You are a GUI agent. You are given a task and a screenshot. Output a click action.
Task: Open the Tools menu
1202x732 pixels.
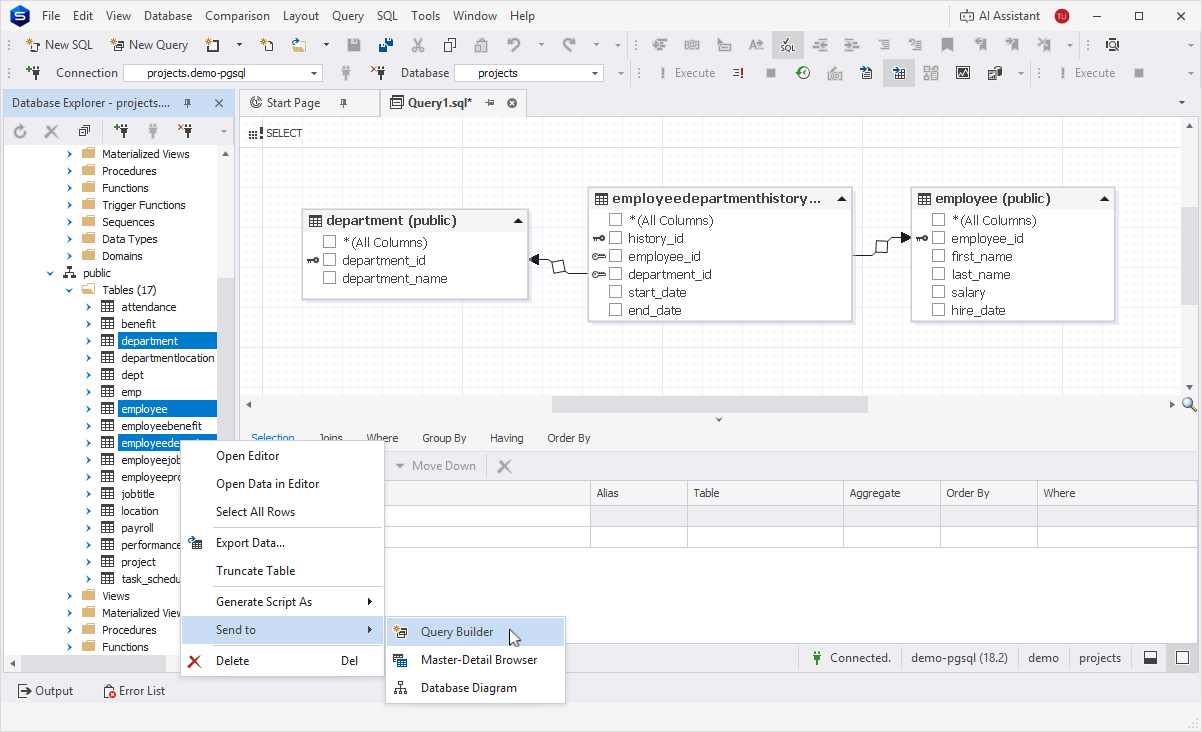pos(425,16)
